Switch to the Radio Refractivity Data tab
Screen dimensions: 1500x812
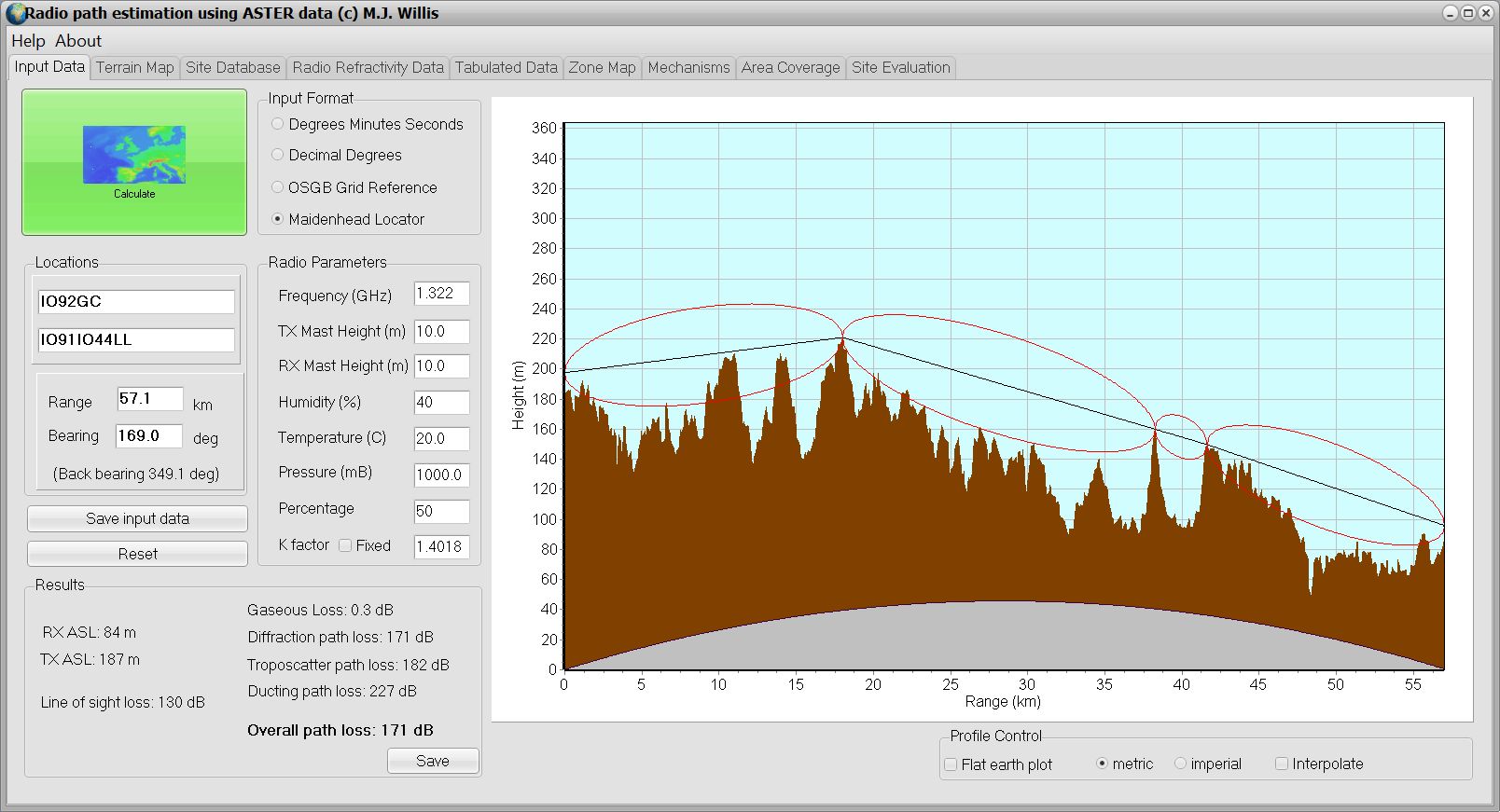tap(368, 67)
